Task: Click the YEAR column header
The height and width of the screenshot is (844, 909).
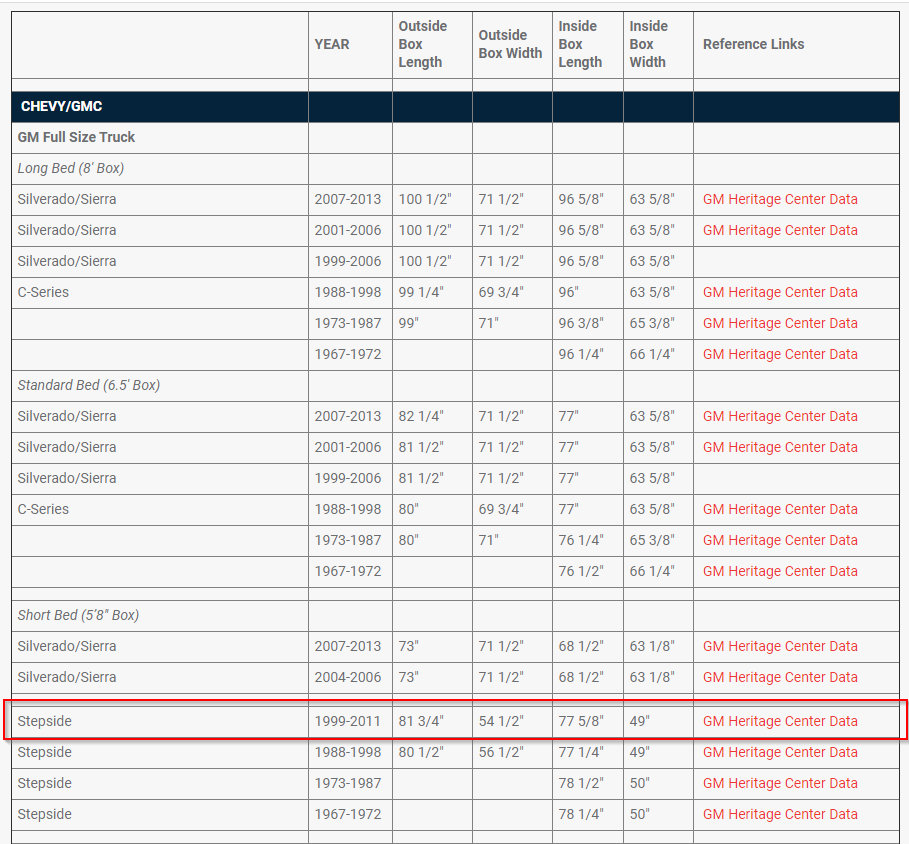Action: (x=332, y=44)
